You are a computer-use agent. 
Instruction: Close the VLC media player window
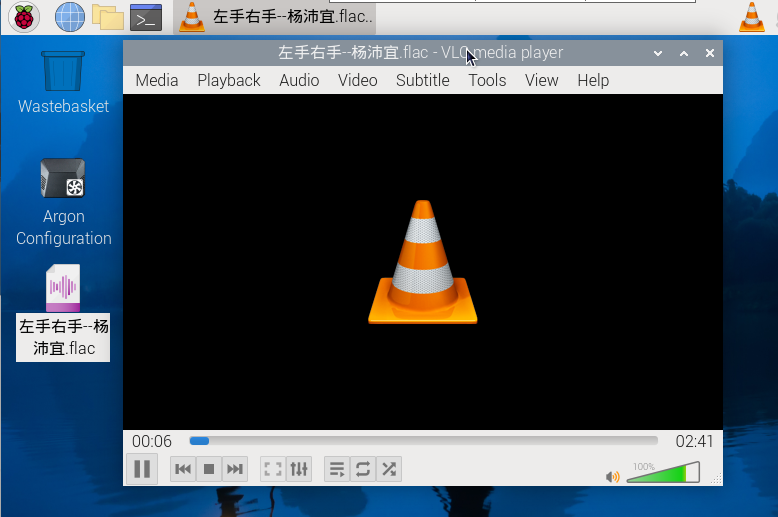pyautogui.click(x=710, y=53)
